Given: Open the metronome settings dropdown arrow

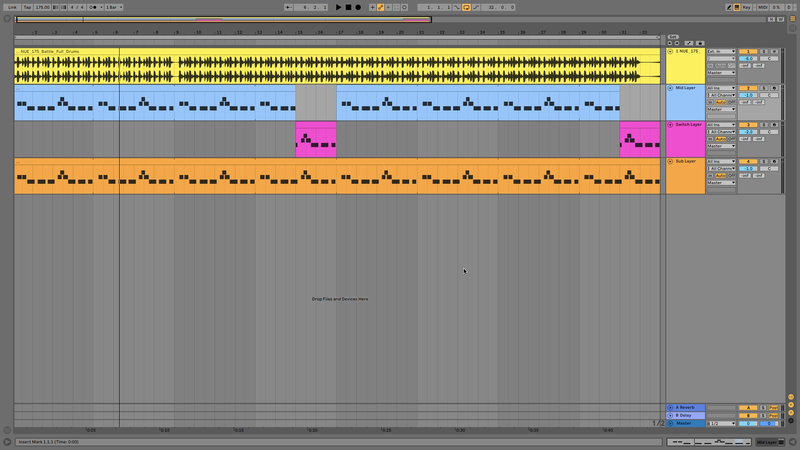Looking at the screenshot, I should (101, 7).
